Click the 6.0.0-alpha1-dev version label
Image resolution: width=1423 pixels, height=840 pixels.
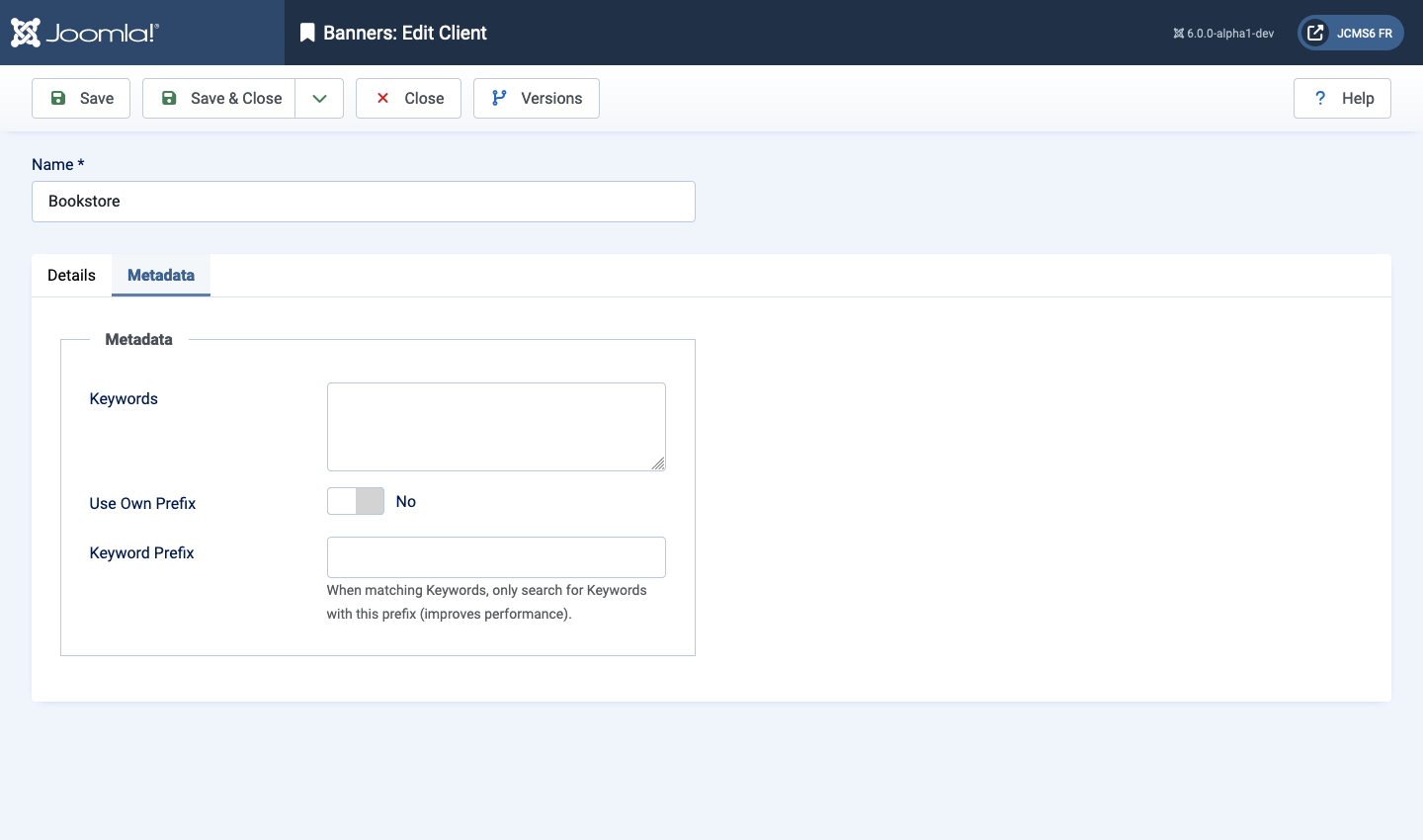[x=1223, y=33]
